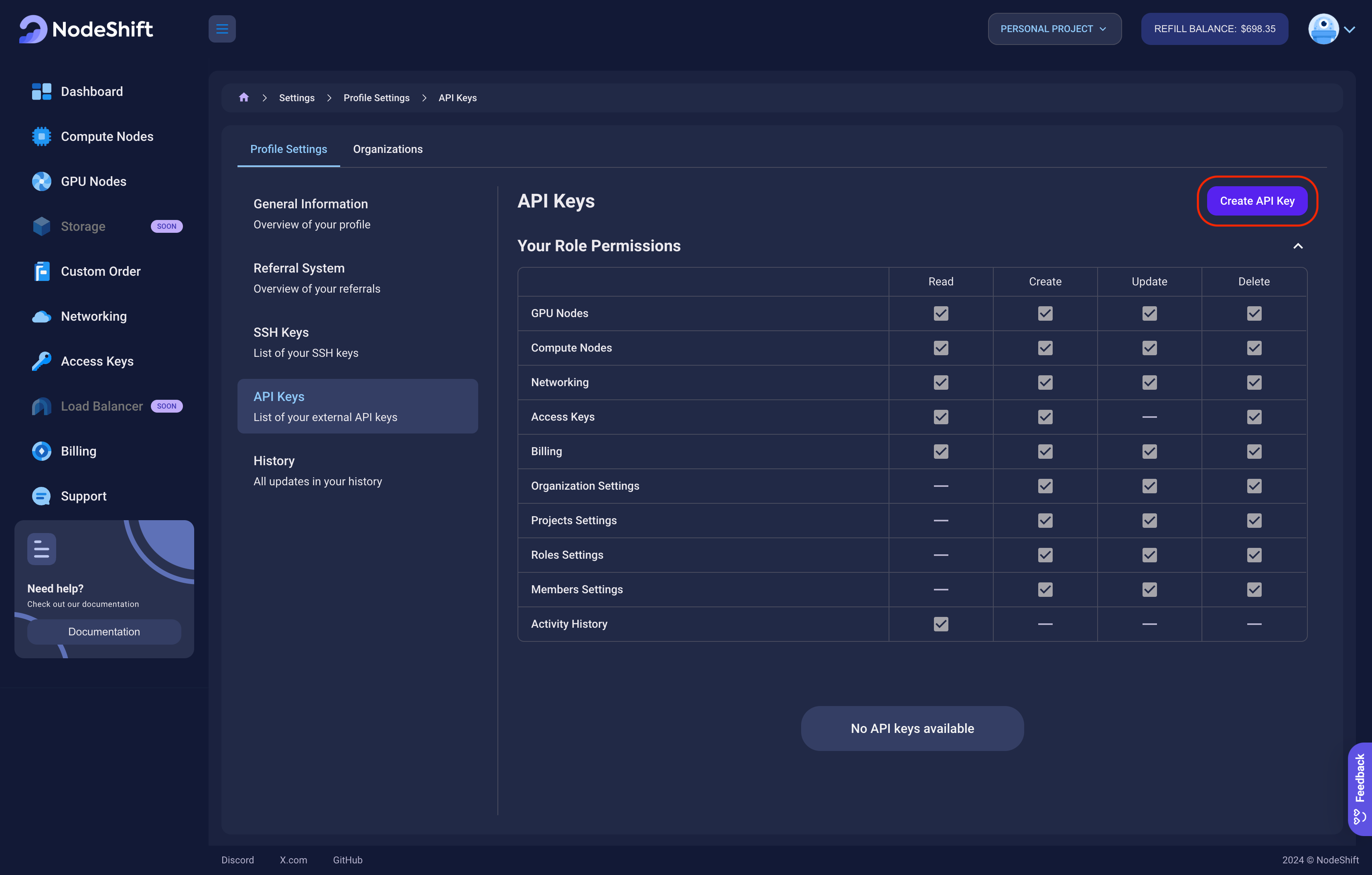Screen dimensions: 1372x875
Task: Select the GPU Nodes sidebar icon
Action: click(x=40, y=181)
